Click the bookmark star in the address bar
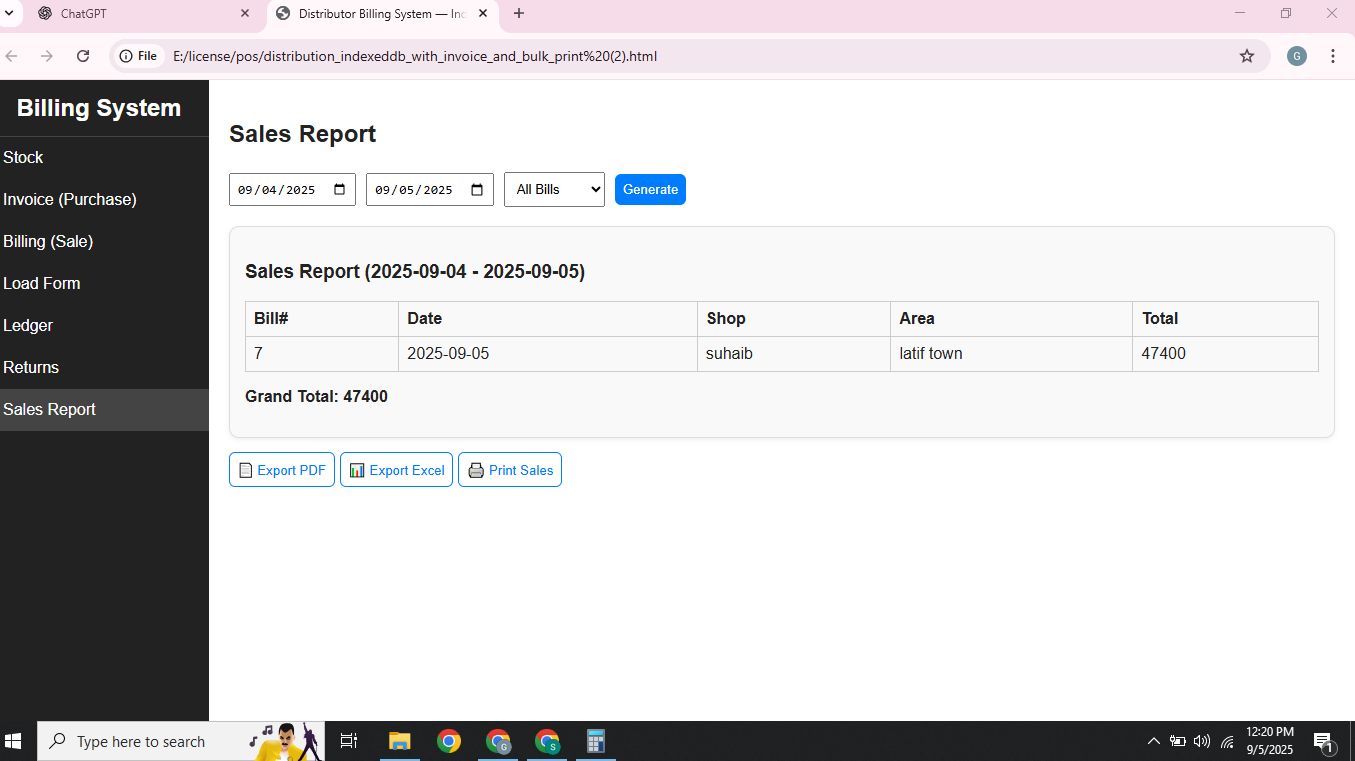The width and height of the screenshot is (1355, 761). click(1247, 56)
